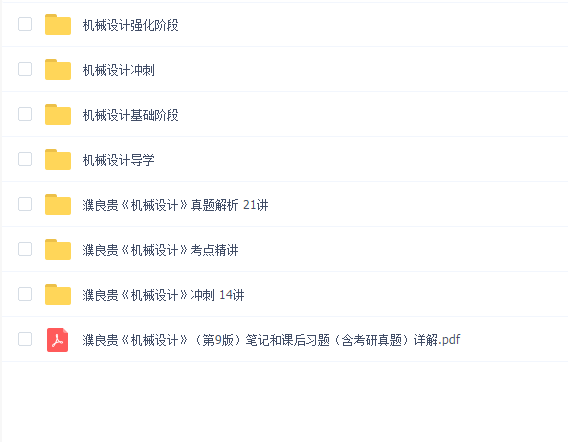
Task: Click the 机械设计导学 folder icon
Action: tap(58, 159)
